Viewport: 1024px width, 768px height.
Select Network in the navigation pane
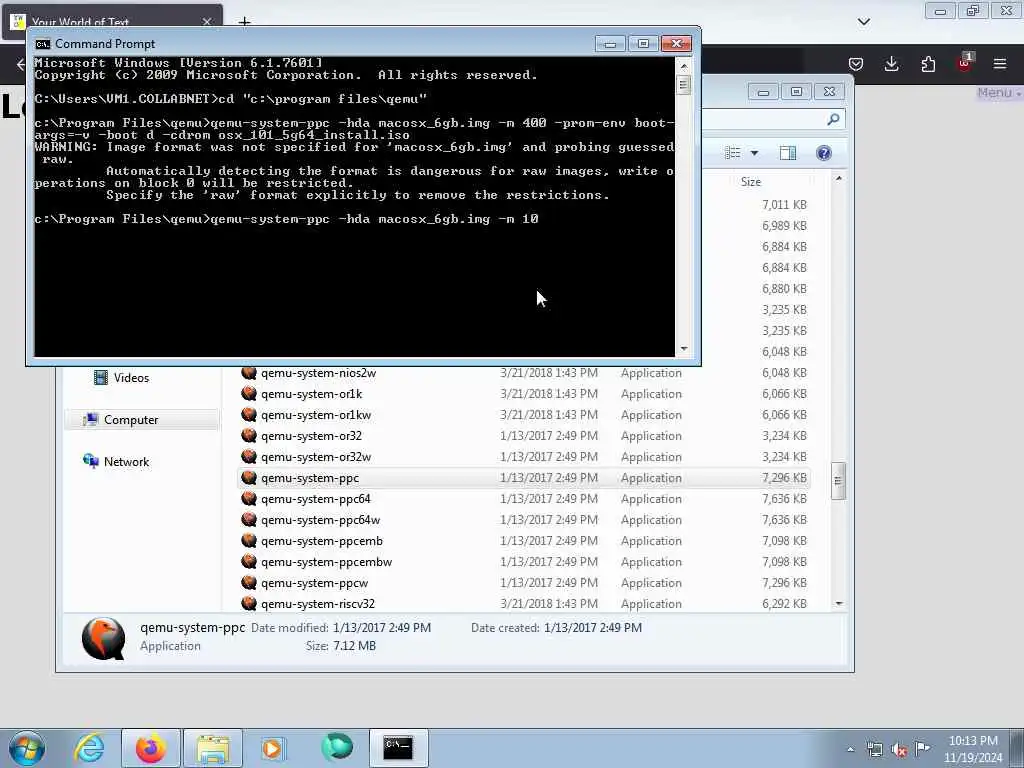coord(126,461)
